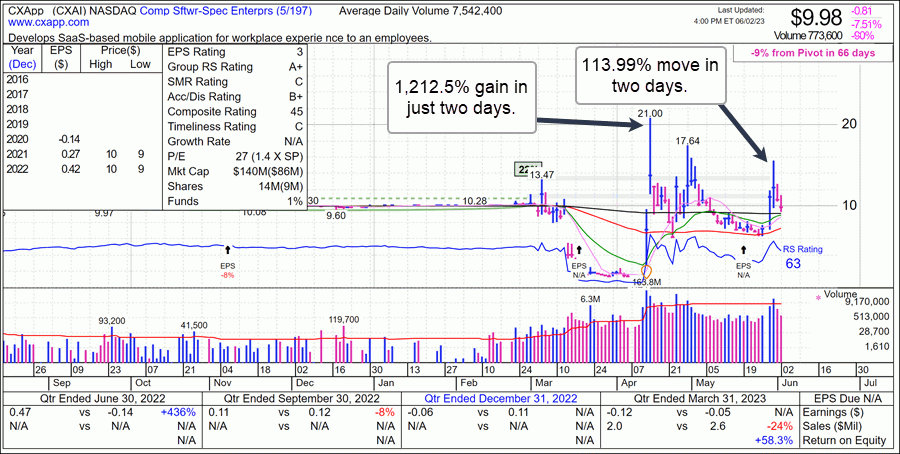Select the 10.28 pivot price label
The image size is (900, 454).
(x=474, y=201)
